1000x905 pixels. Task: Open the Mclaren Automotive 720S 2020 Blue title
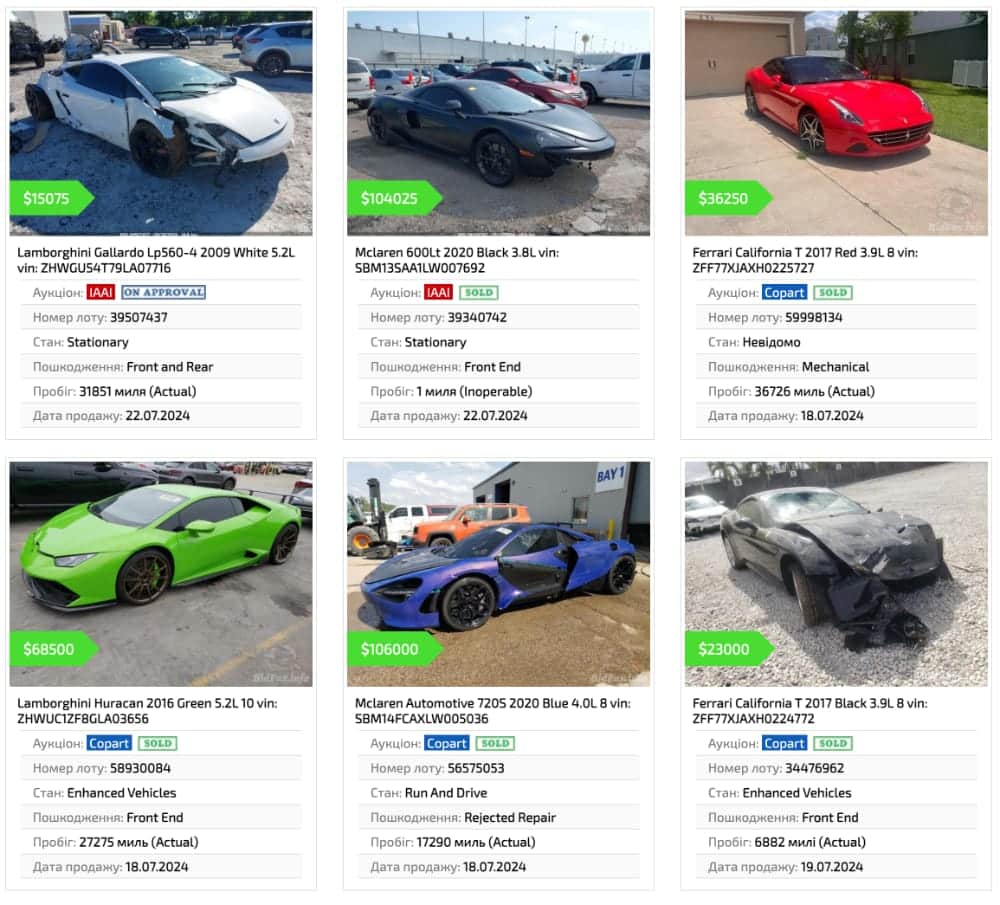click(x=492, y=711)
